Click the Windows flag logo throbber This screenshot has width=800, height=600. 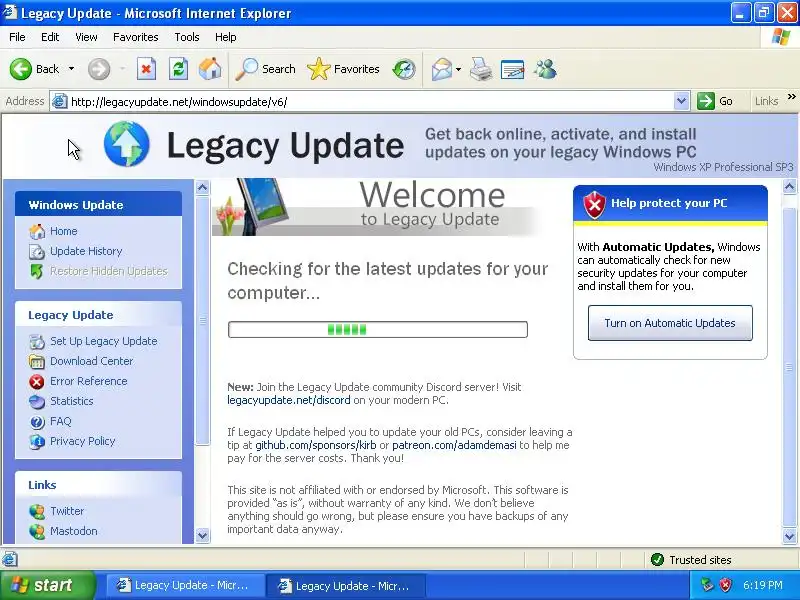click(781, 37)
